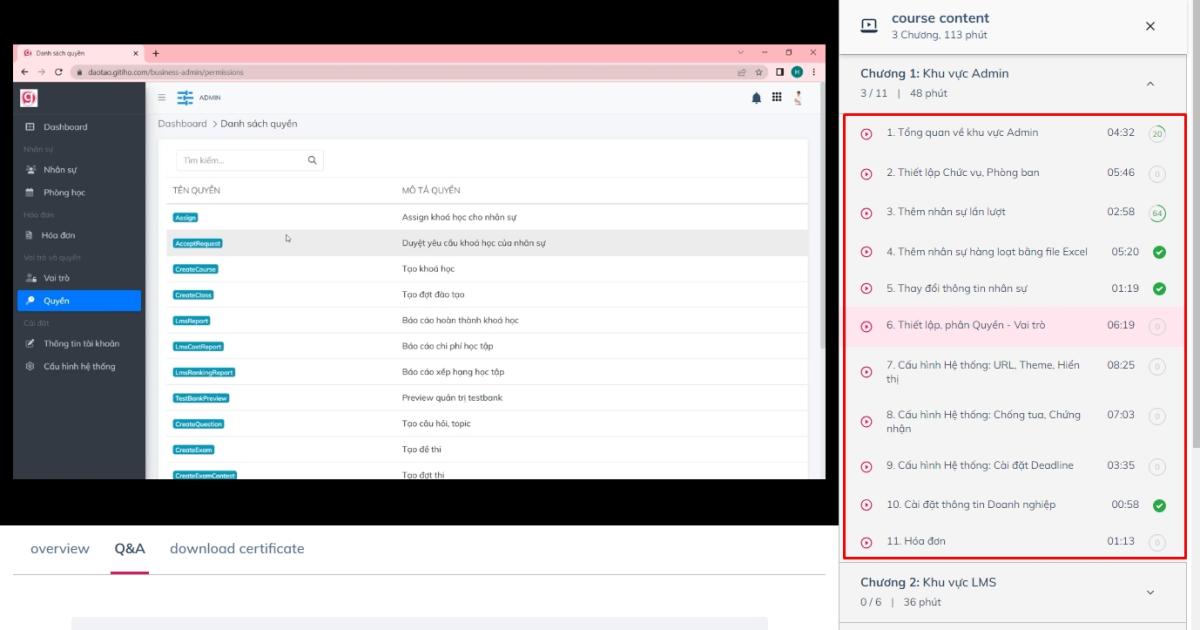Click the red logo in admin sidebar
The height and width of the screenshot is (630, 1200).
point(30,98)
